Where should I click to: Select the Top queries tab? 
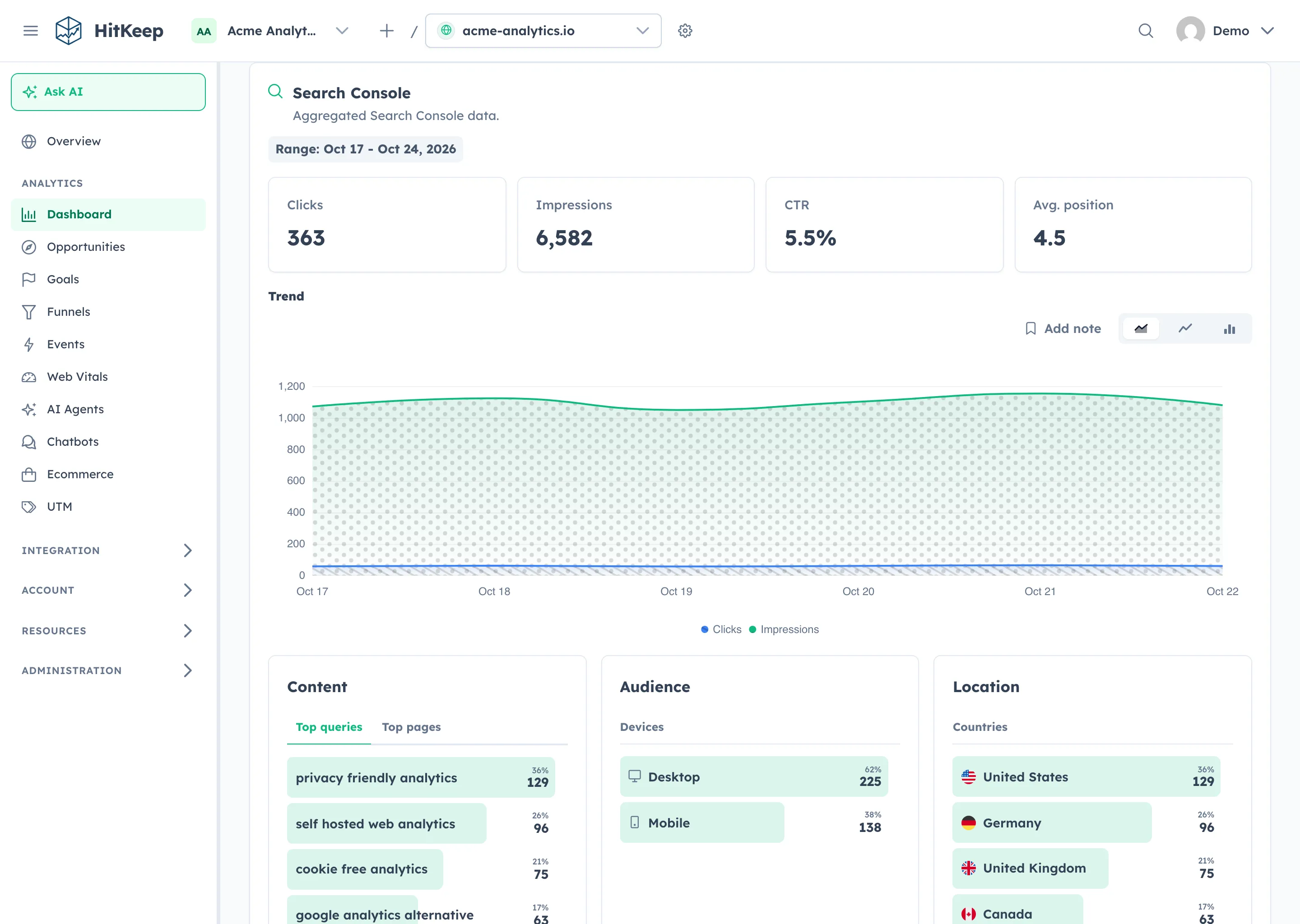[329, 727]
